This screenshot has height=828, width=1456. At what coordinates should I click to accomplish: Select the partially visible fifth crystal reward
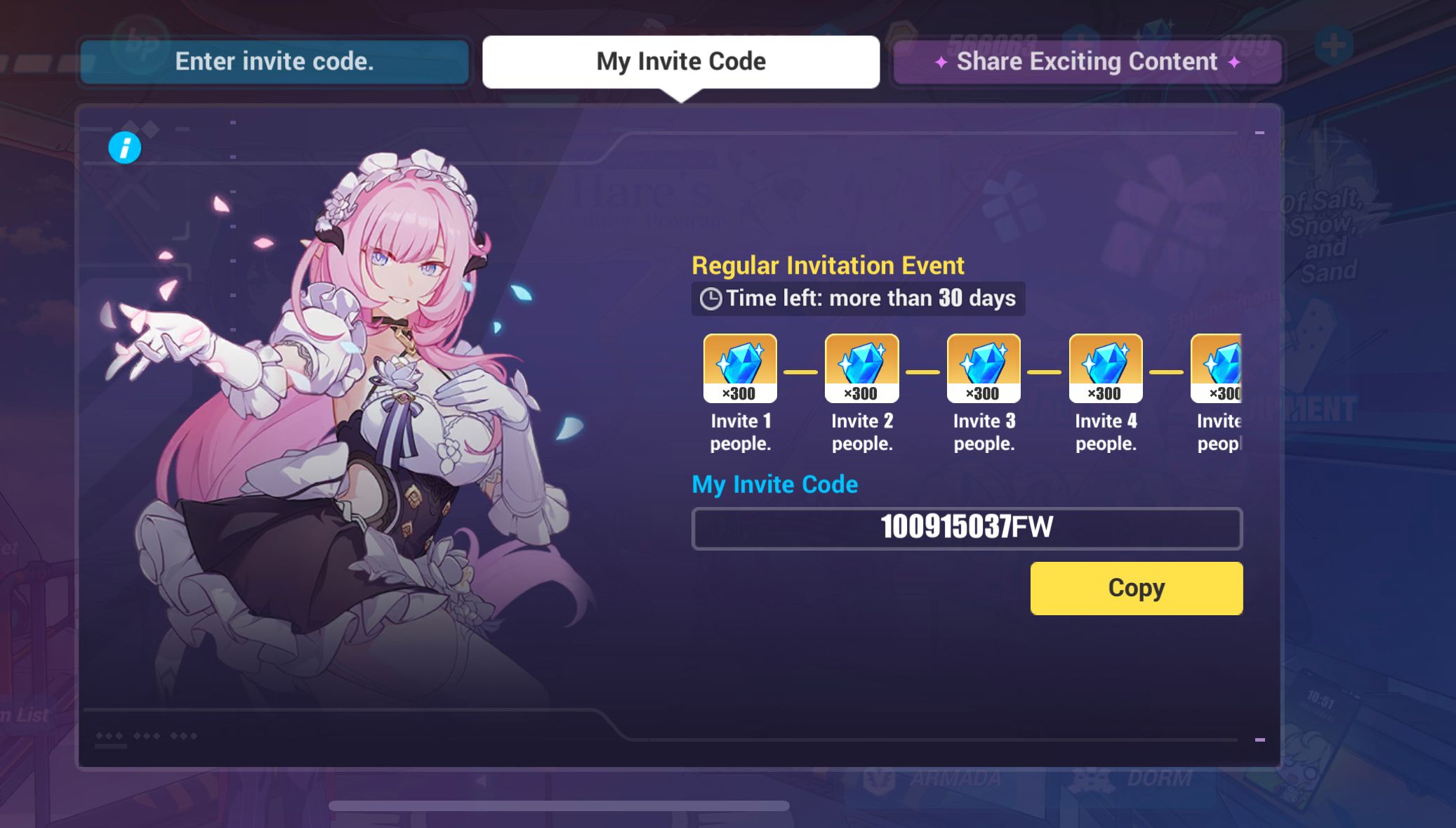click(x=1217, y=368)
